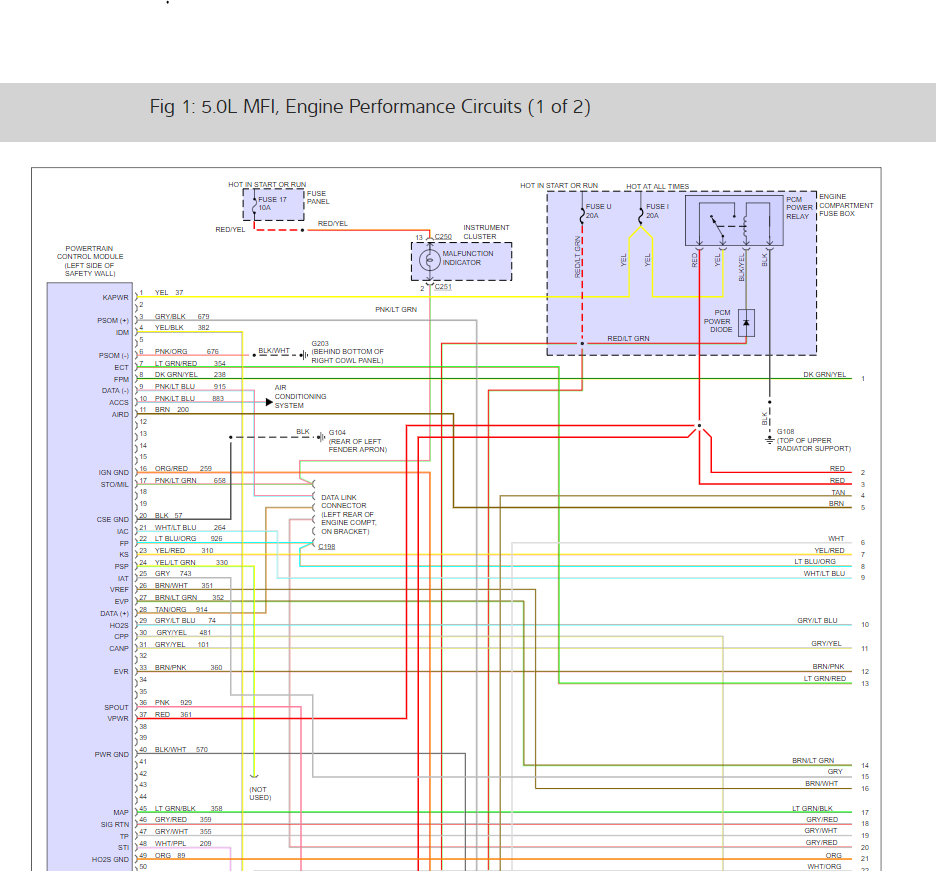Click the TAN wire label on right side

[838, 492]
